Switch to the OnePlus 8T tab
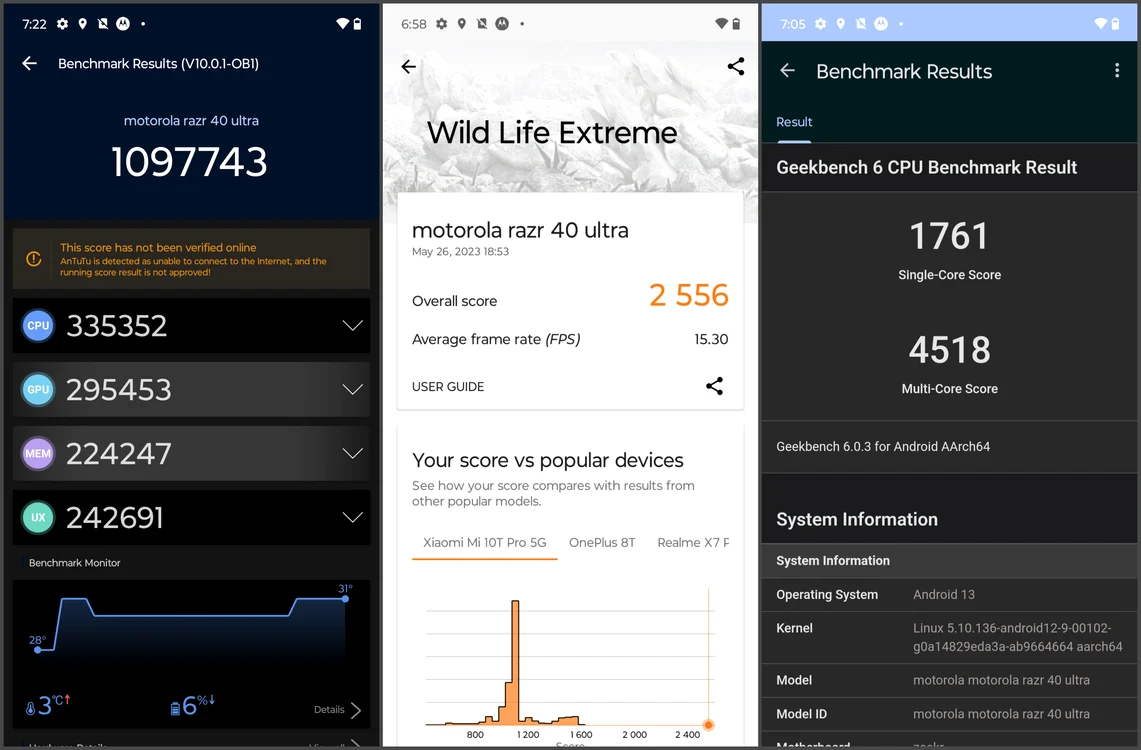This screenshot has width=1141, height=750. click(x=602, y=543)
